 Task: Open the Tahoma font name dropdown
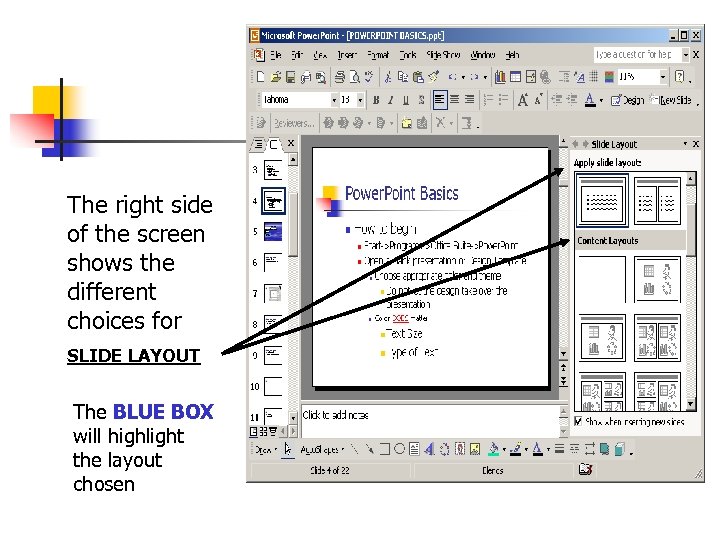tap(334, 100)
